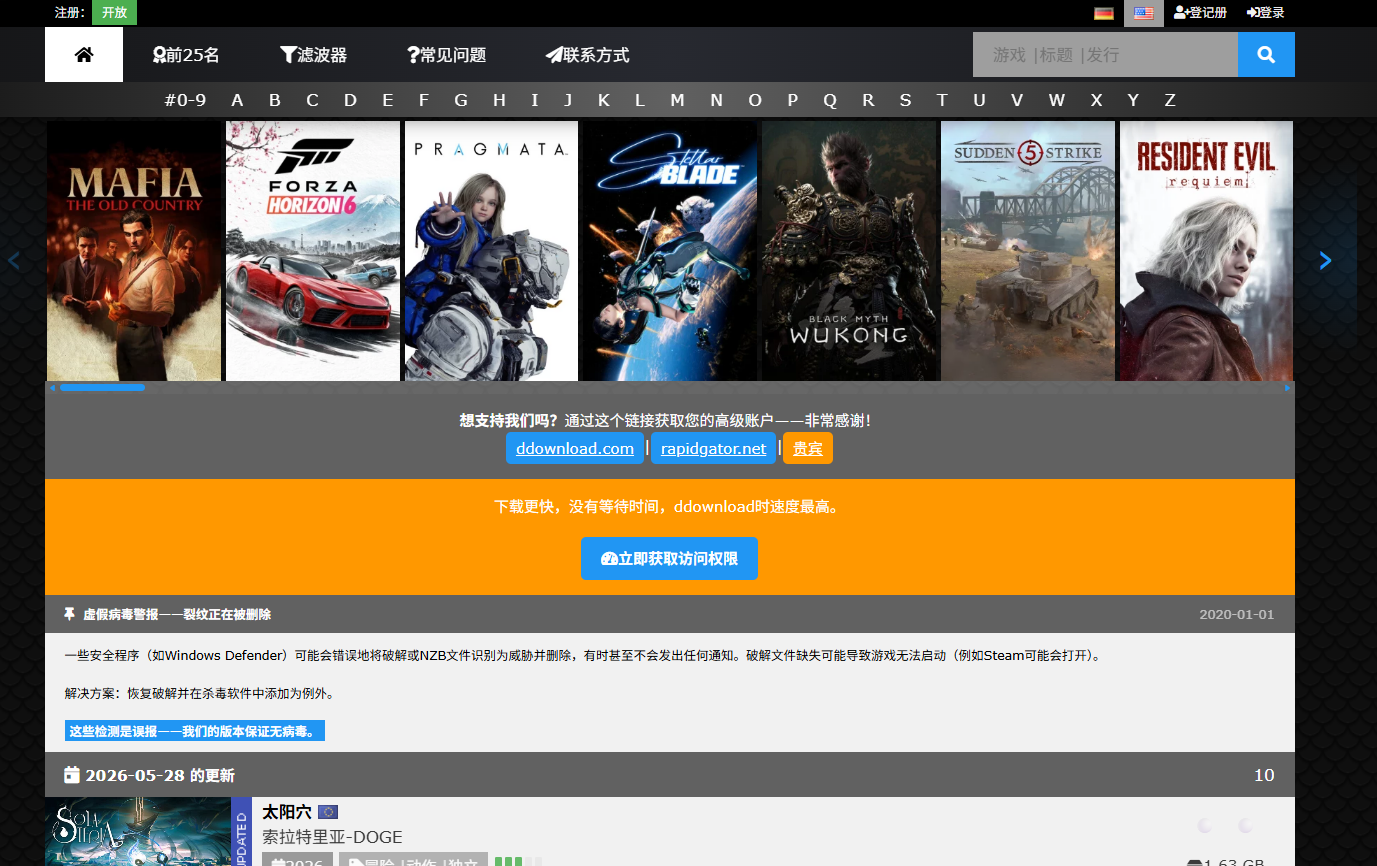
Task: Click the 下载更快 ddownload promo text
Action: tap(669, 507)
